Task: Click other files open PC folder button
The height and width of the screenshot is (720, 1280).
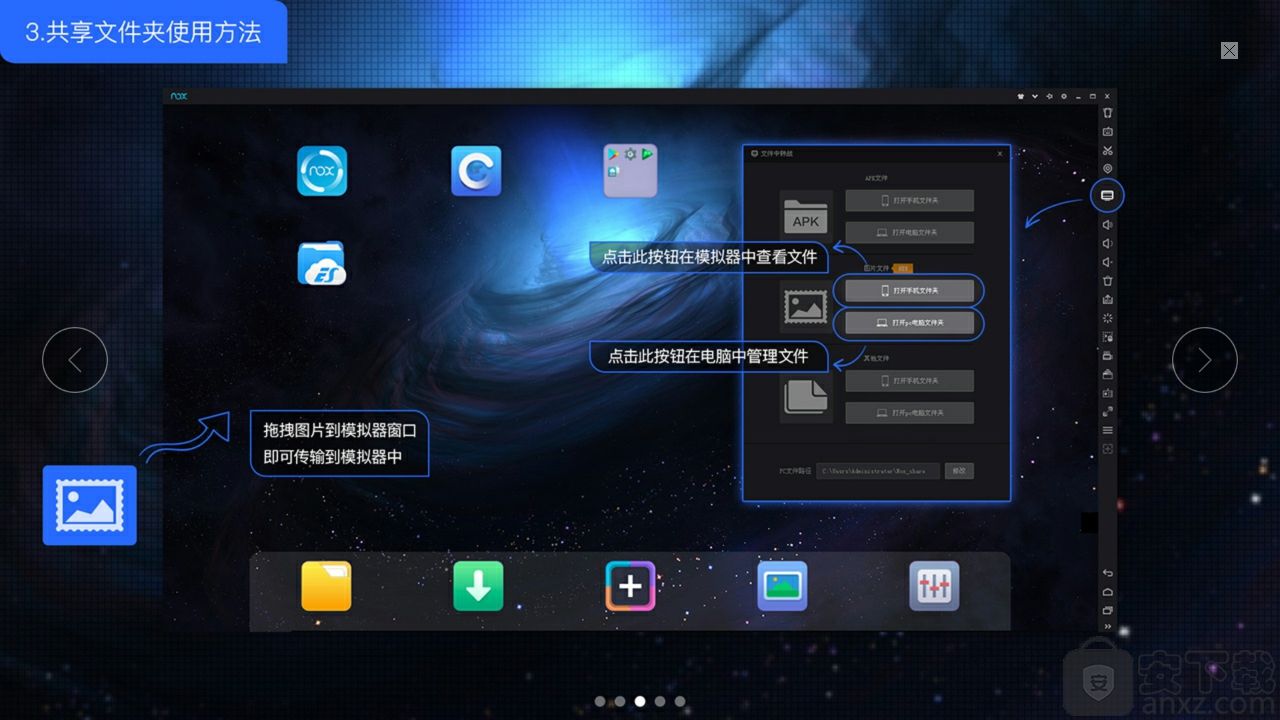Action: [909, 413]
